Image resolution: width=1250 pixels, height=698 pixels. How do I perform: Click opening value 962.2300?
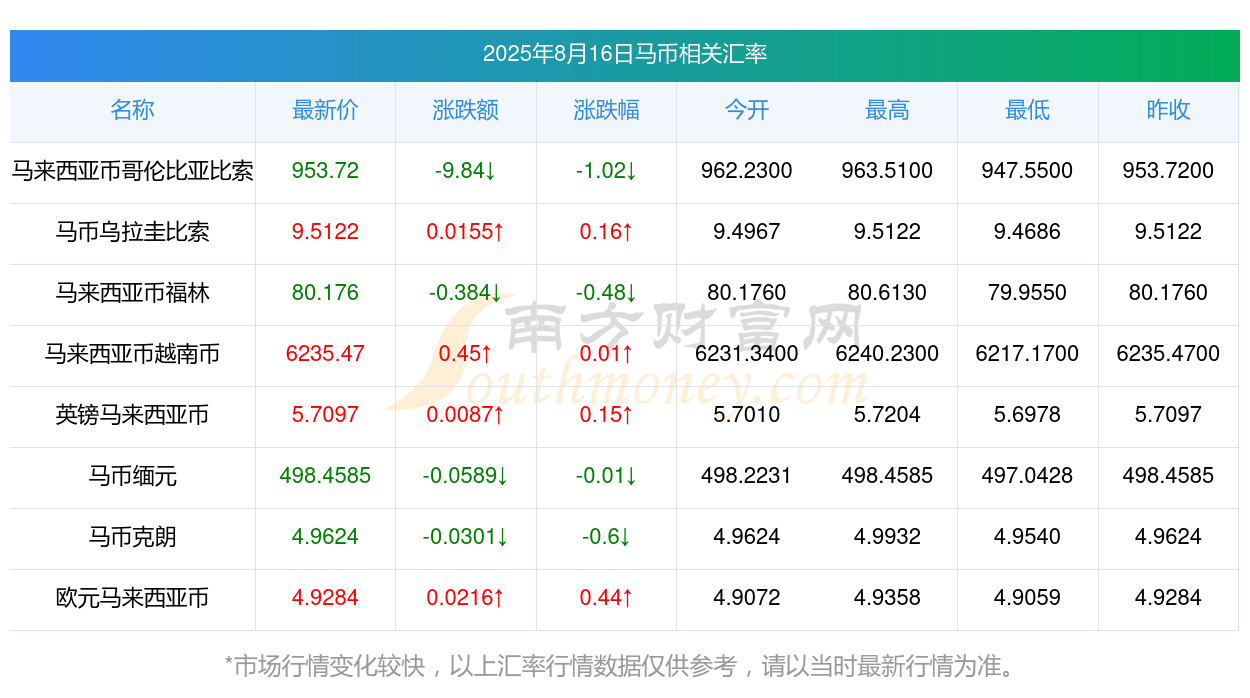(x=747, y=171)
